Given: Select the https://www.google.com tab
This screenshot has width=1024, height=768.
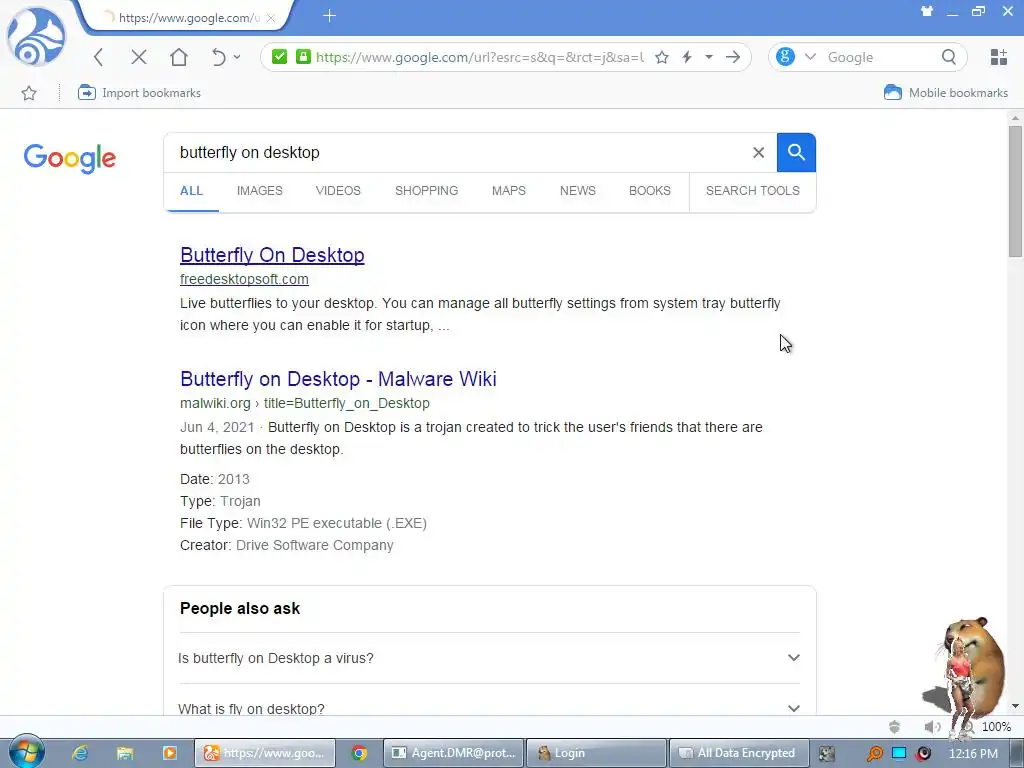Looking at the screenshot, I should coord(186,18).
